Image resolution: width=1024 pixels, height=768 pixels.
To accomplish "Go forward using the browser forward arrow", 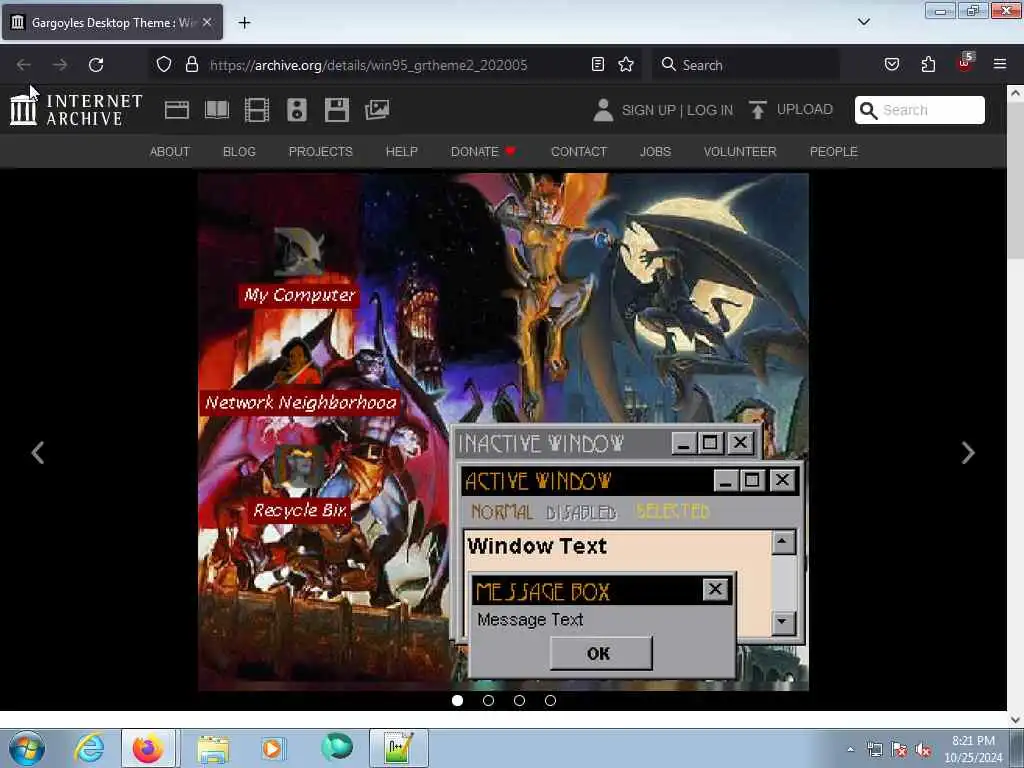I will (x=60, y=65).
